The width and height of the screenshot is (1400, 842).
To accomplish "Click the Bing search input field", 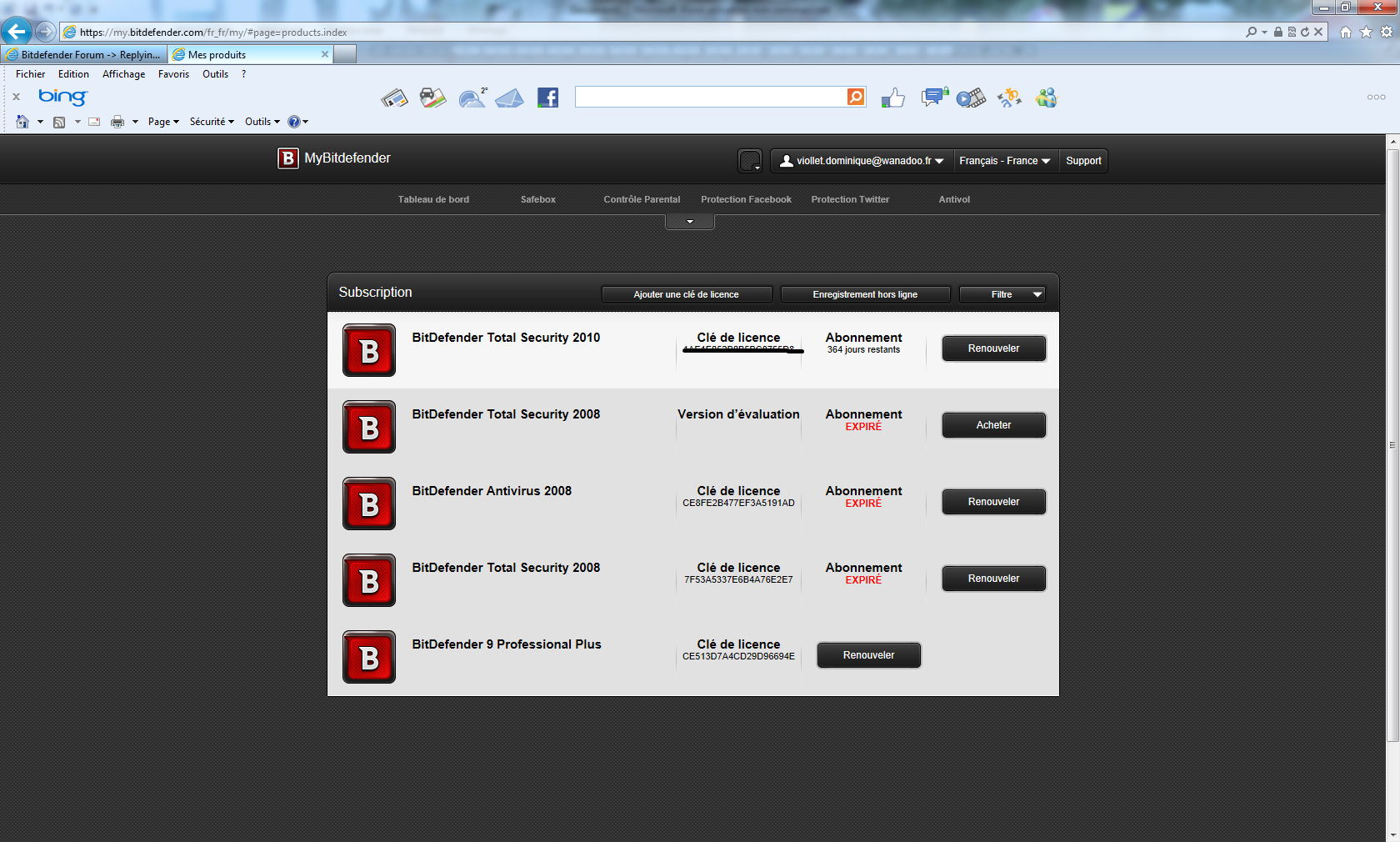I will 711,97.
